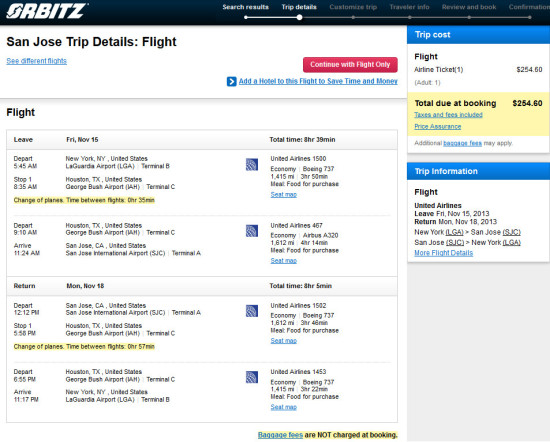Screen dimensions: 550x442
Task: Select the Trip details step
Action: pos(299,7)
